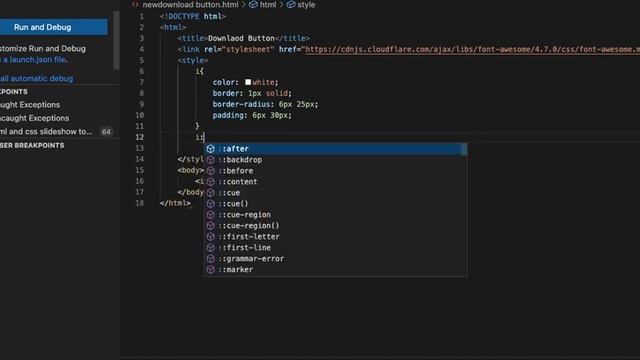Click 'Downlaod Button' title text on line 3
This screenshot has width=640, height=360.
[x=241, y=38]
